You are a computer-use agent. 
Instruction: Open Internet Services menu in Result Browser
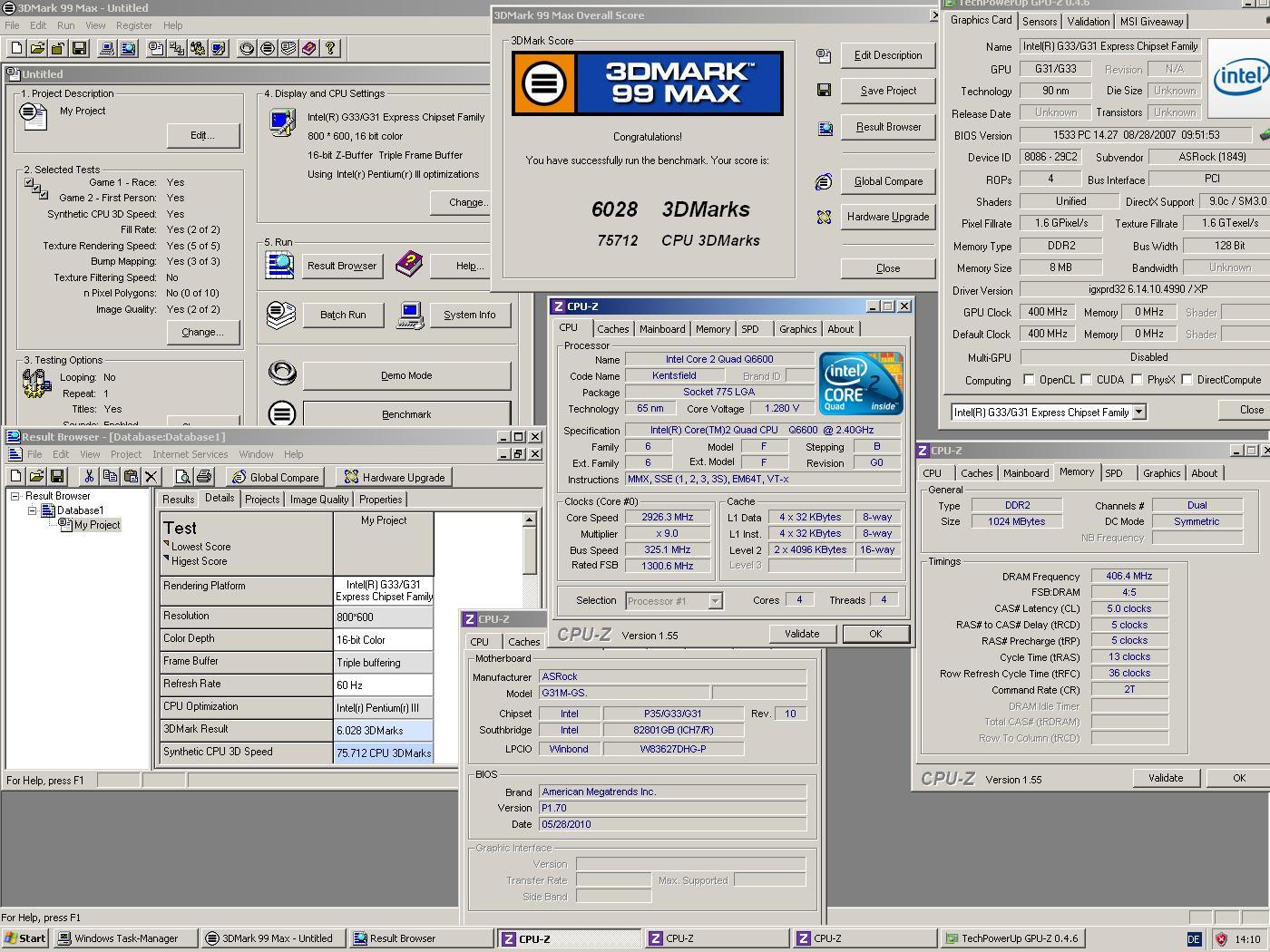click(190, 454)
